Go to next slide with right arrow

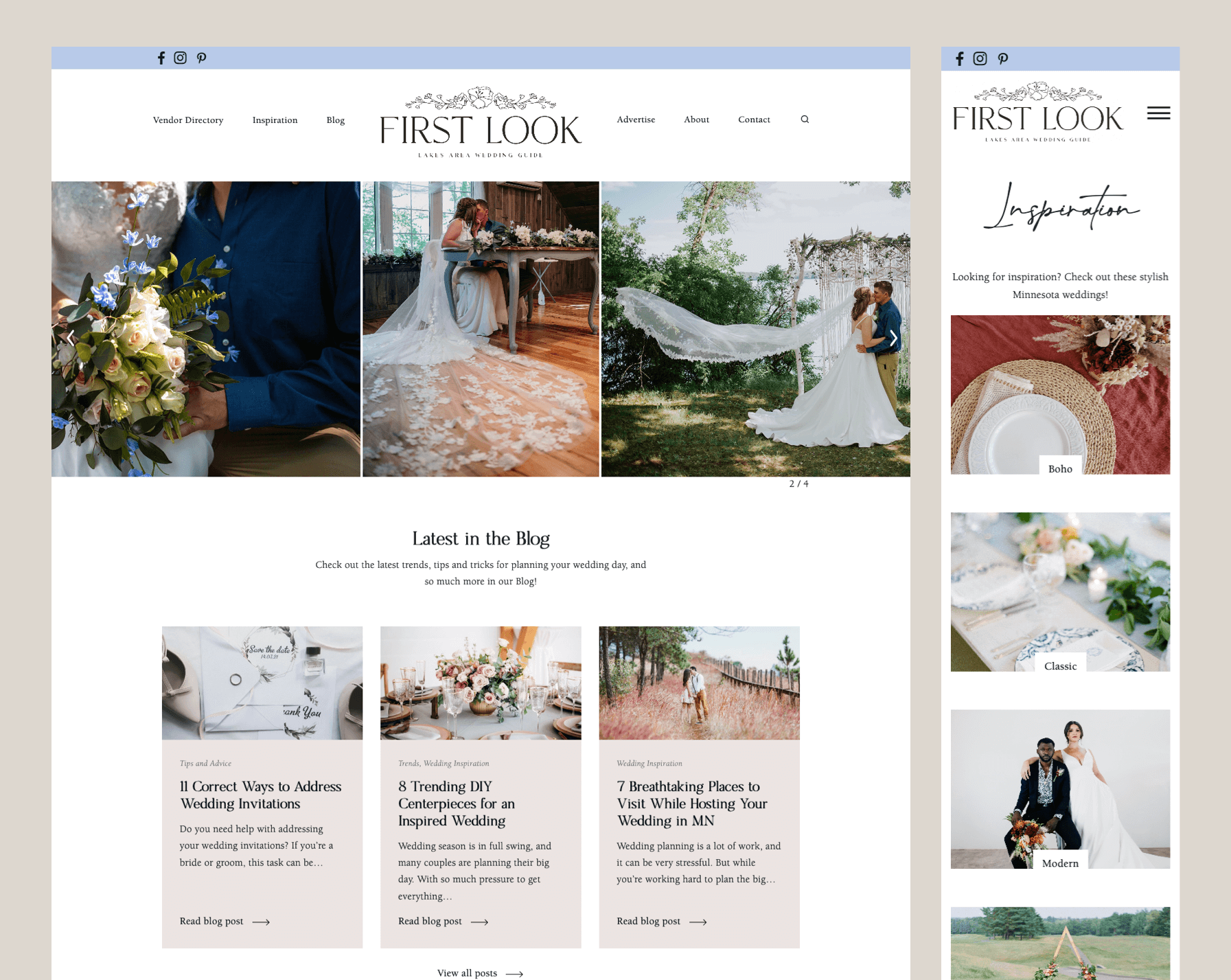coord(893,338)
